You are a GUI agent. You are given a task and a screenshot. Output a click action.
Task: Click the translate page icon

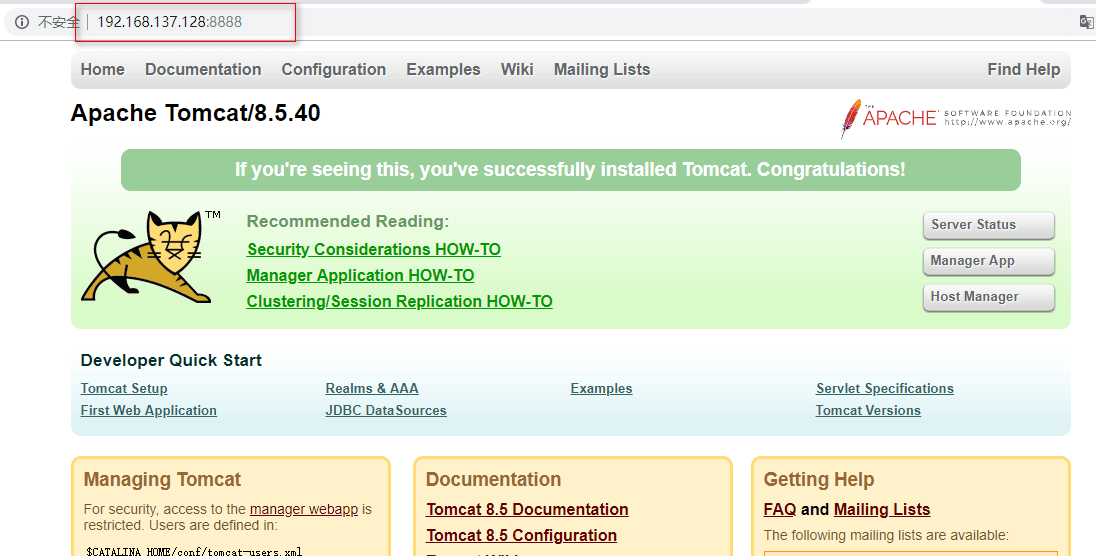coord(1086,22)
